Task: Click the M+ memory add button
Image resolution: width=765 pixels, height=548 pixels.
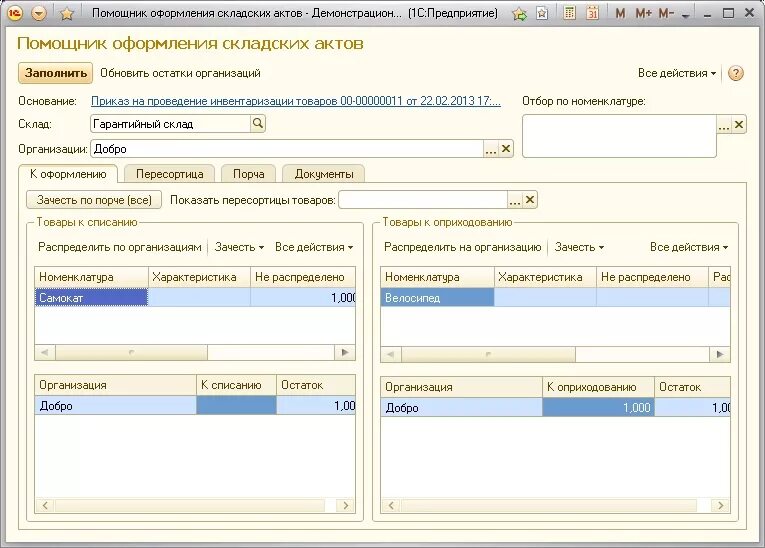Action: pyautogui.click(x=644, y=14)
